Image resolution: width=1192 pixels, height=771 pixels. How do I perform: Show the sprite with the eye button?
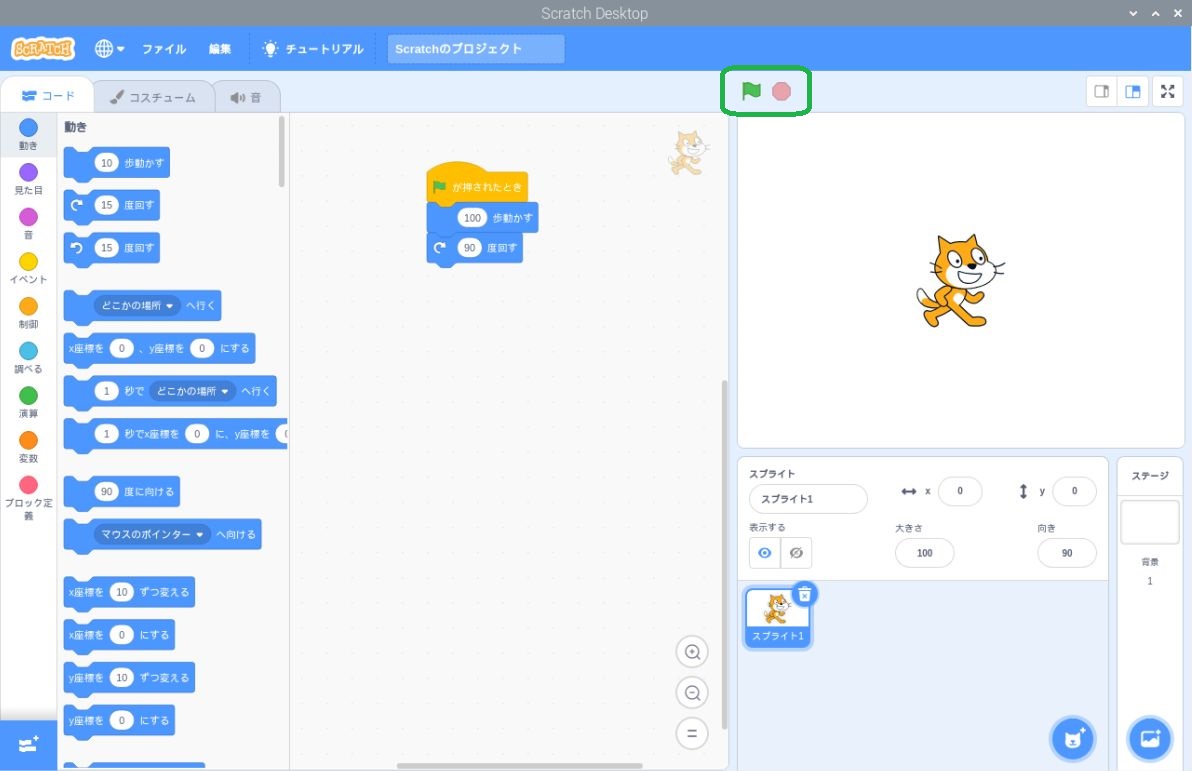pos(765,553)
